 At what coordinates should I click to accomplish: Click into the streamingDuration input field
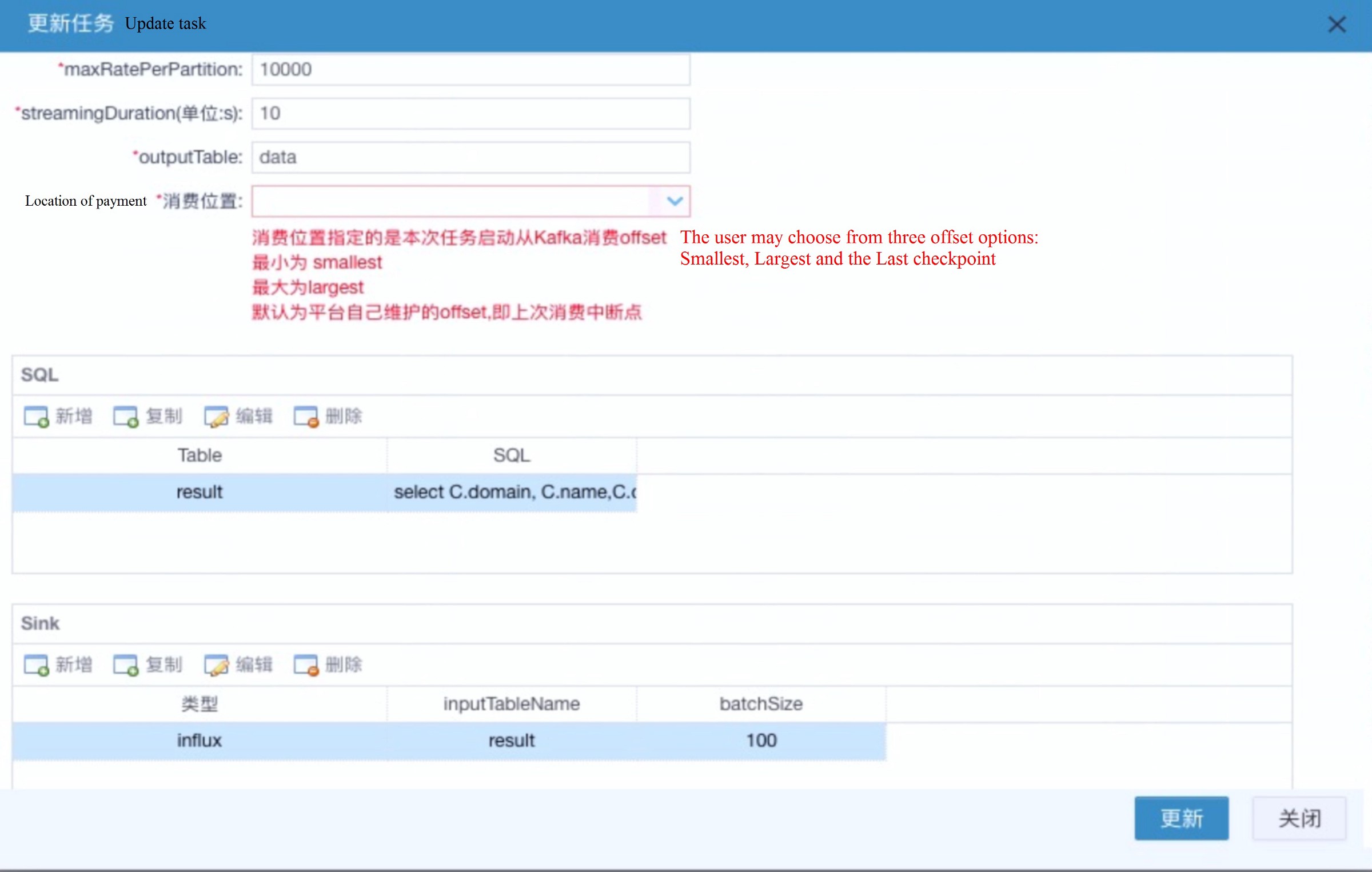[x=470, y=114]
